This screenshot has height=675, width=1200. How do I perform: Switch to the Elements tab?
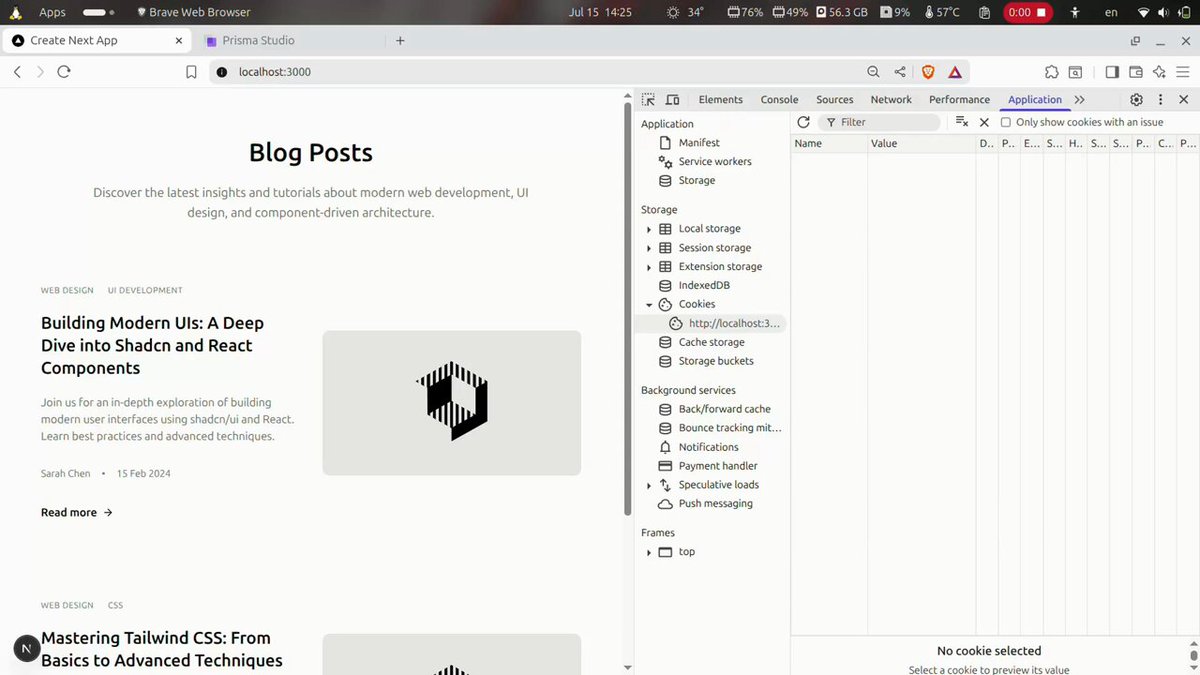click(721, 100)
